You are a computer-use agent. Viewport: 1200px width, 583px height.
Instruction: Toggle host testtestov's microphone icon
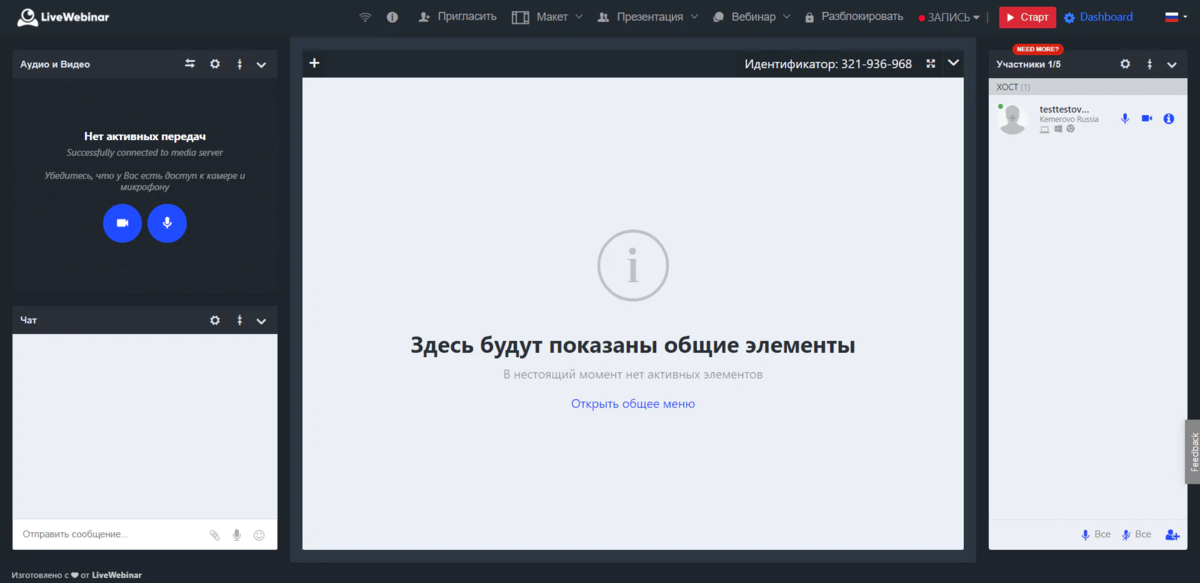[1125, 119]
